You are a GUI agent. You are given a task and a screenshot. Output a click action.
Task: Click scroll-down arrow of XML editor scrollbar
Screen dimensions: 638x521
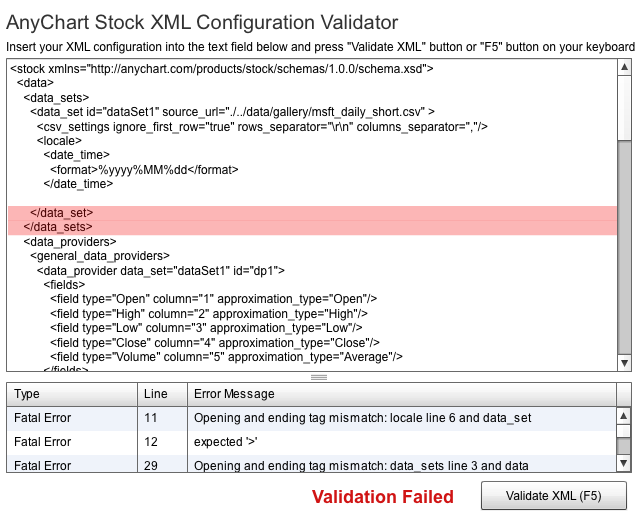coord(624,363)
